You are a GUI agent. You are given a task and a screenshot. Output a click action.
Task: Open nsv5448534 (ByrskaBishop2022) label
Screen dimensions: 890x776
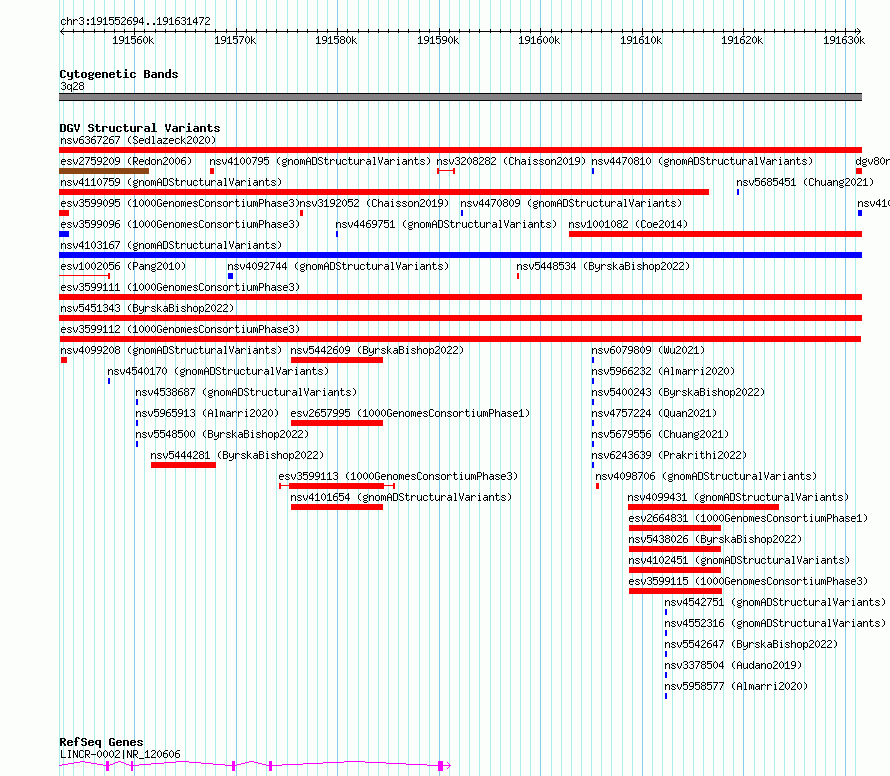[603, 266]
